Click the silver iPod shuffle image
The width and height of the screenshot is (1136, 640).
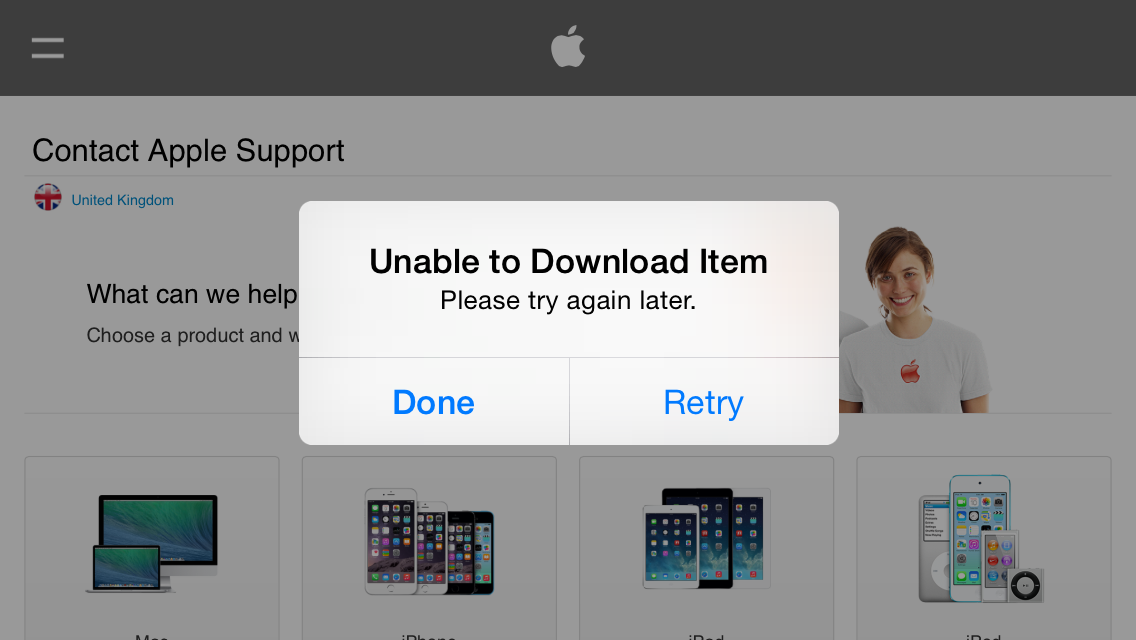coord(1026,585)
